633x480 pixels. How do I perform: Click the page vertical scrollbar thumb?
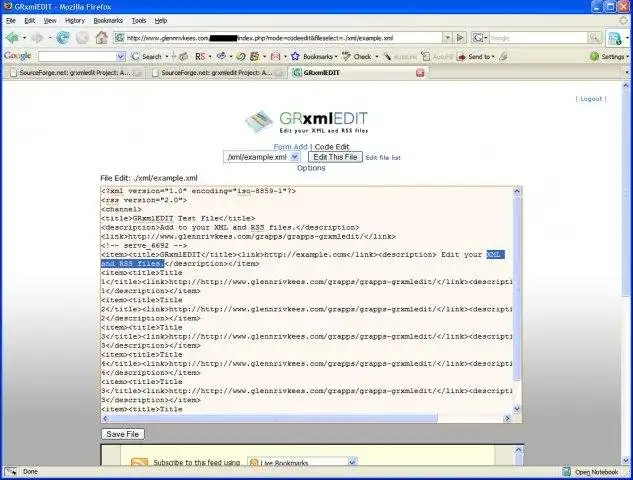click(626, 193)
